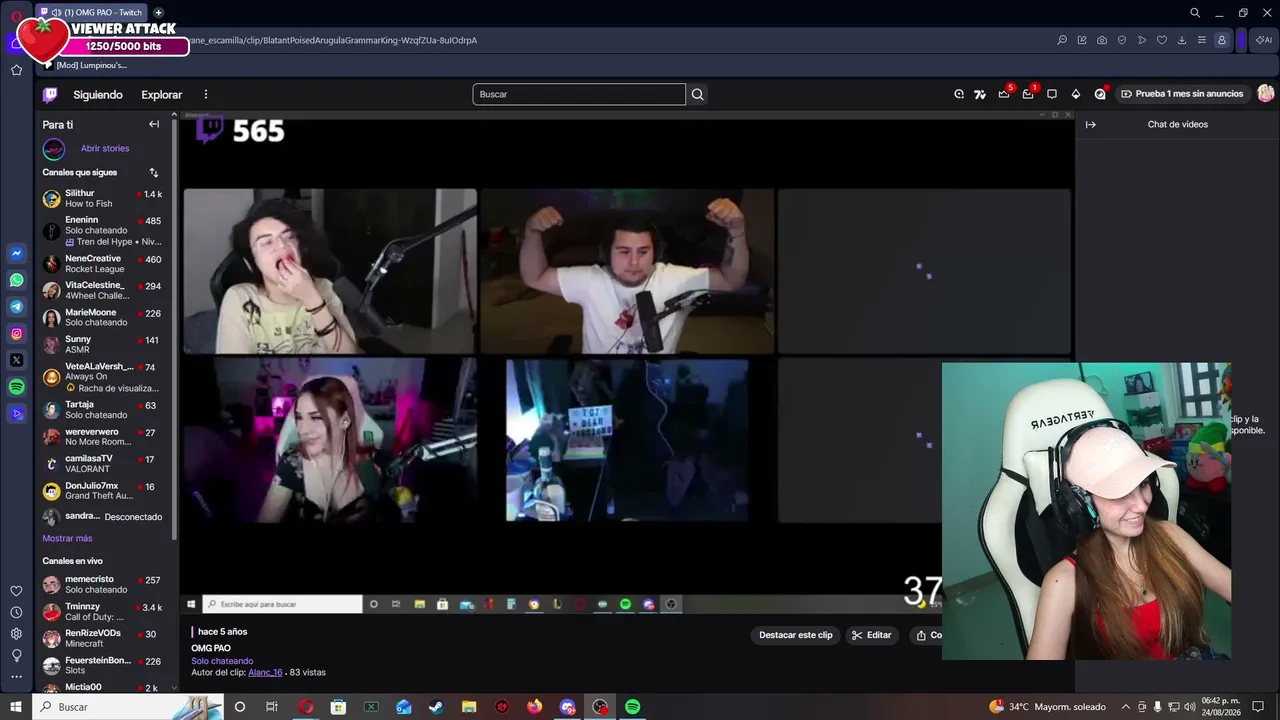Open the Windows Start menu
Viewport: 1280px width, 720px height.
tap(16, 707)
